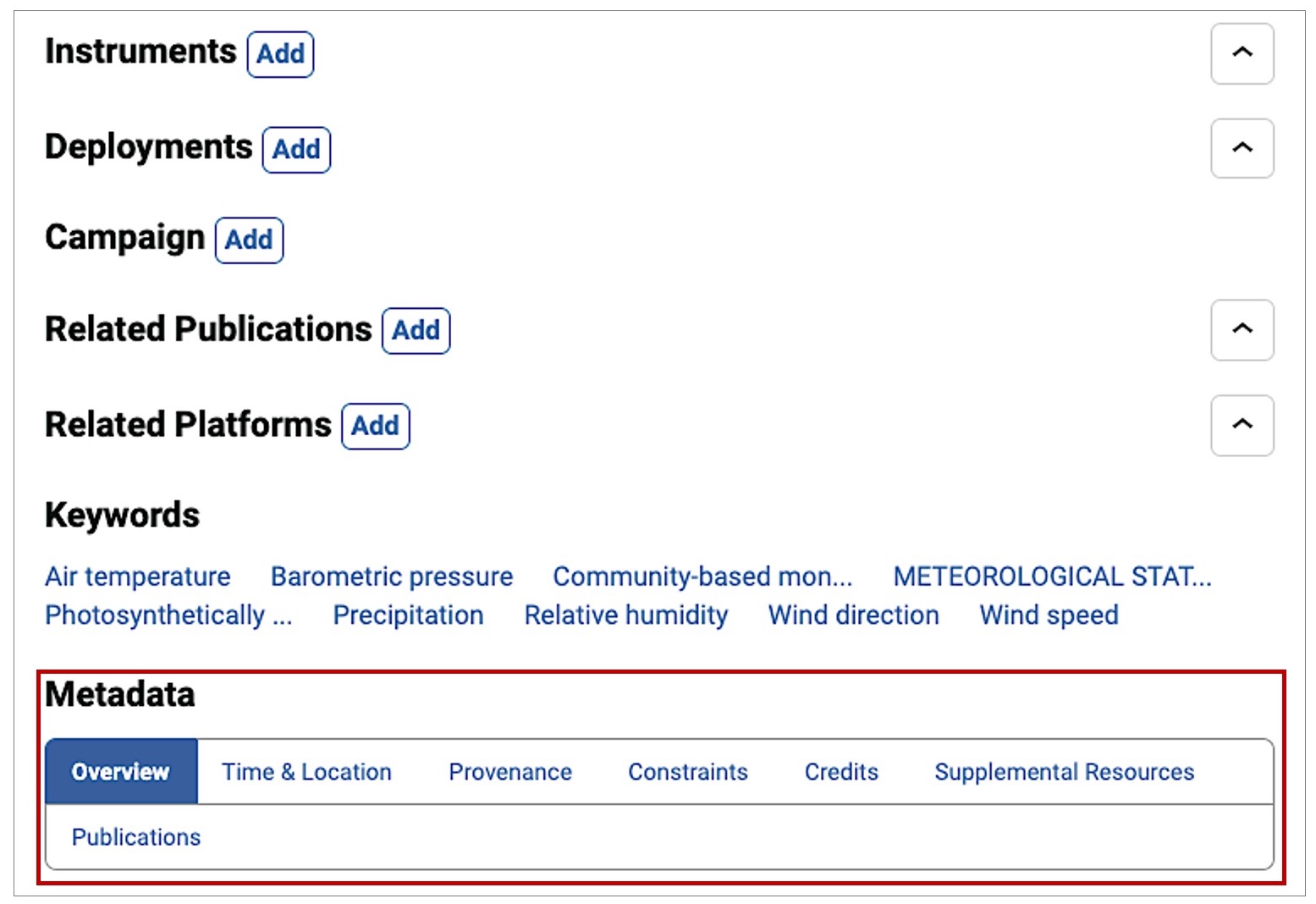Collapse the Related Platforms section chevron
1316x904 pixels.
pyautogui.click(x=1242, y=425)
